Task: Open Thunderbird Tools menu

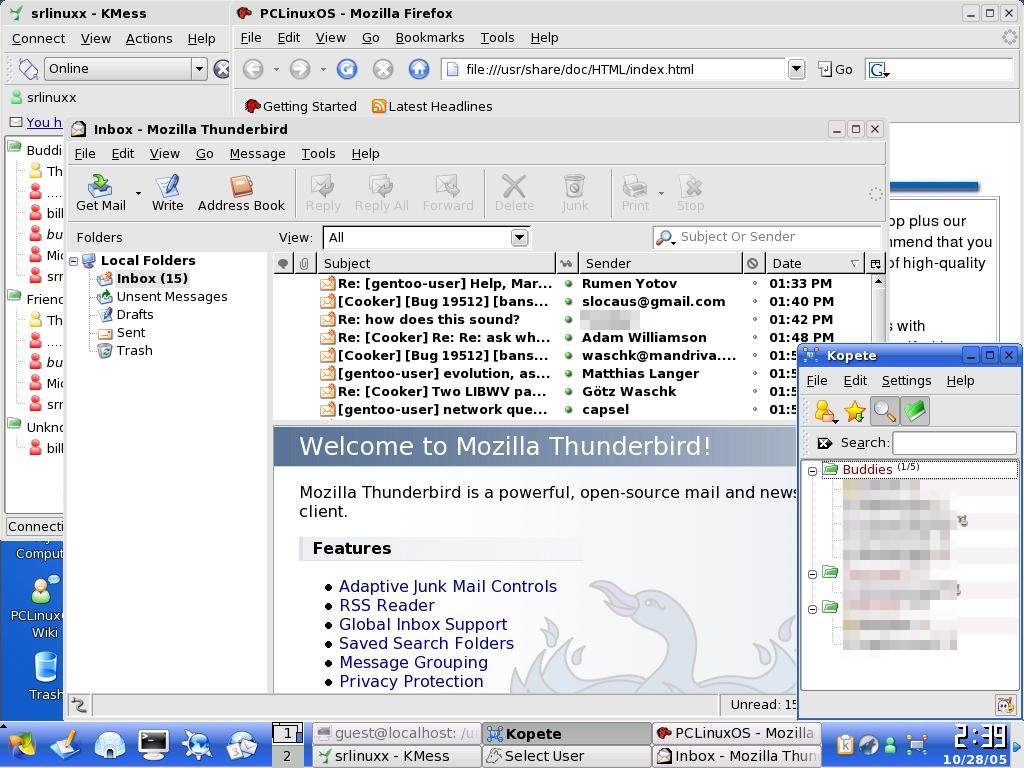Action: click(318, 154)
